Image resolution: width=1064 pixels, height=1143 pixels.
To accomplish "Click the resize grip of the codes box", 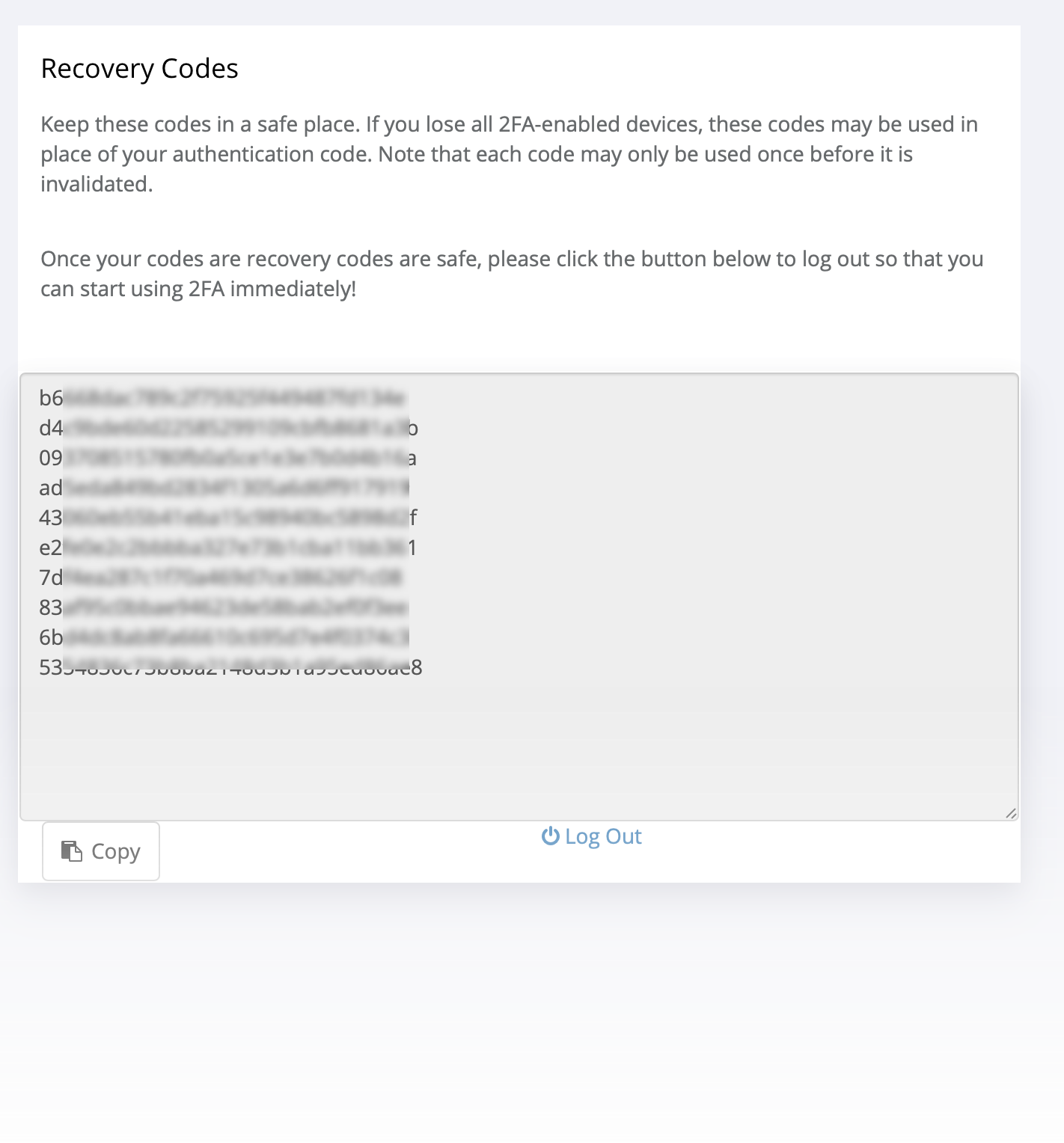I will pos(1010,812).
